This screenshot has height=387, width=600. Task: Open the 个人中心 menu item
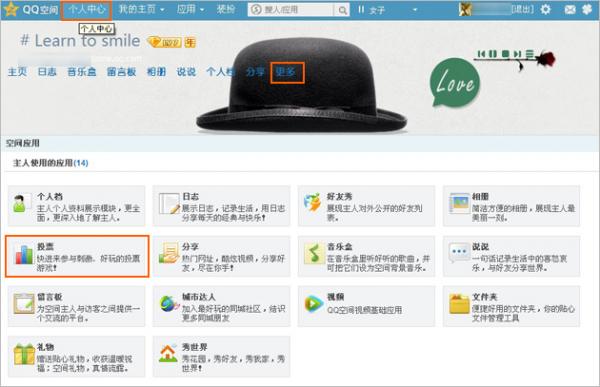click(x=86, y=10)
